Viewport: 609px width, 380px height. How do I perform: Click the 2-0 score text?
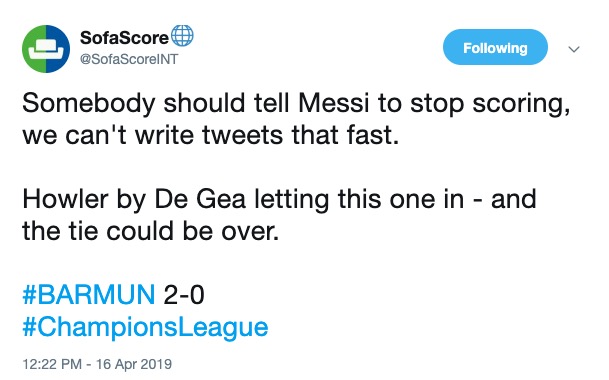click(184, 295)
